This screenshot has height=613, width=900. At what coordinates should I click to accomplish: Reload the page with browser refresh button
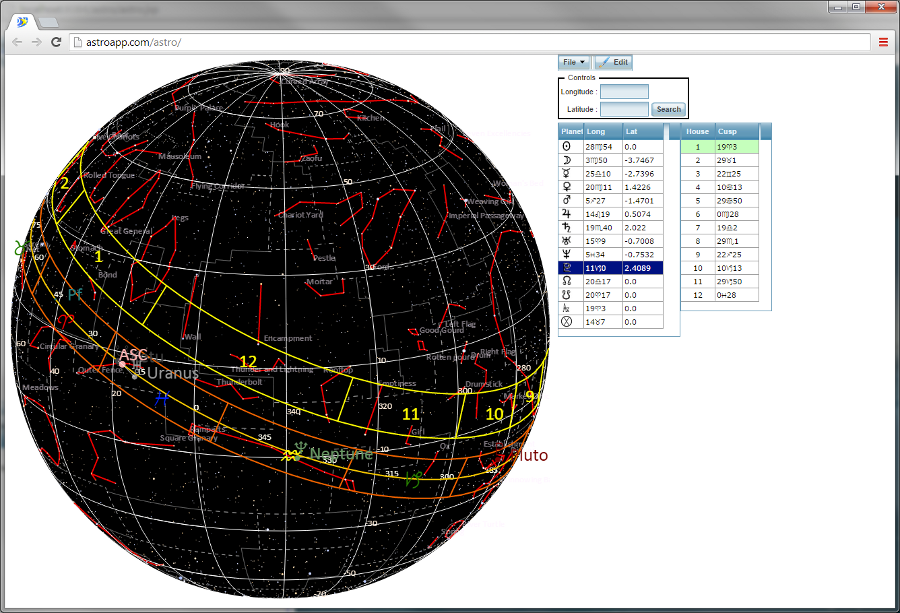tap(56, 42)
